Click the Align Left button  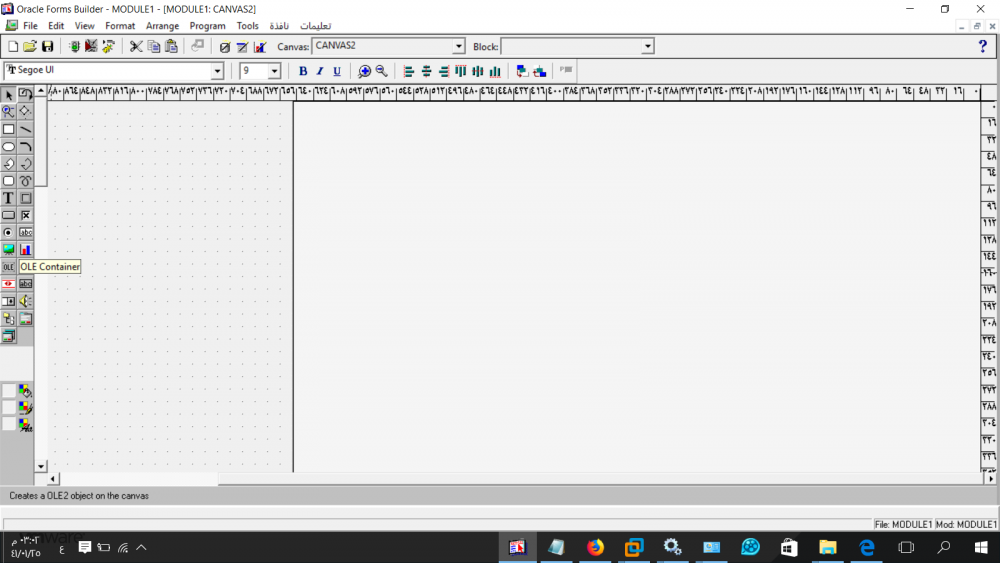[408, 71]
